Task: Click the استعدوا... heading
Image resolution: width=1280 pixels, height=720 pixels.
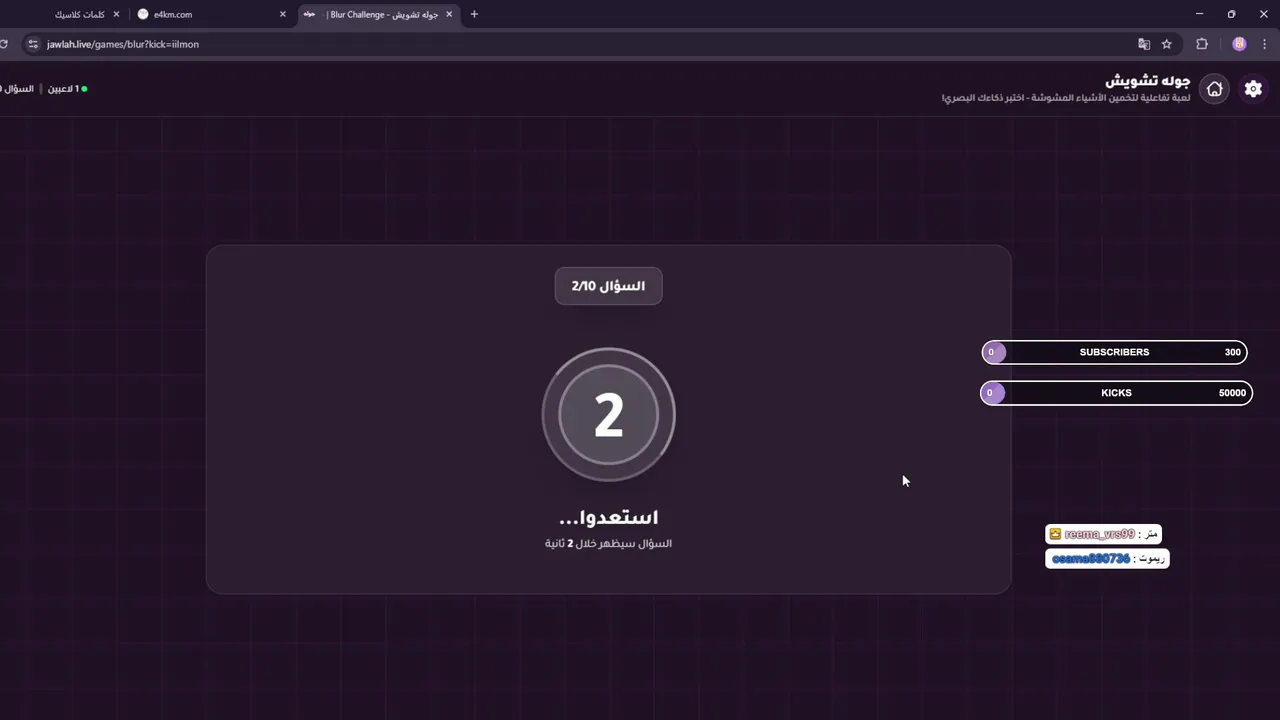Action: tap(608, 517)
